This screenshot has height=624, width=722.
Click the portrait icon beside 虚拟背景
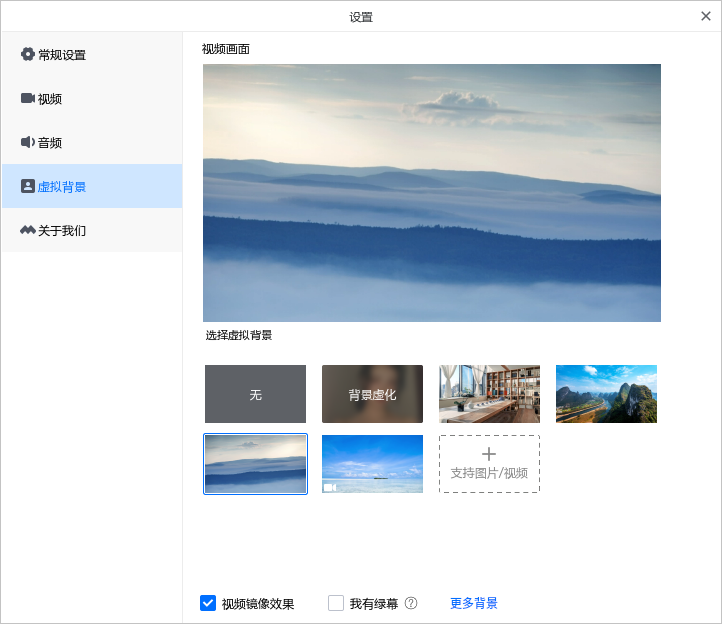click(x=28, y=186)
